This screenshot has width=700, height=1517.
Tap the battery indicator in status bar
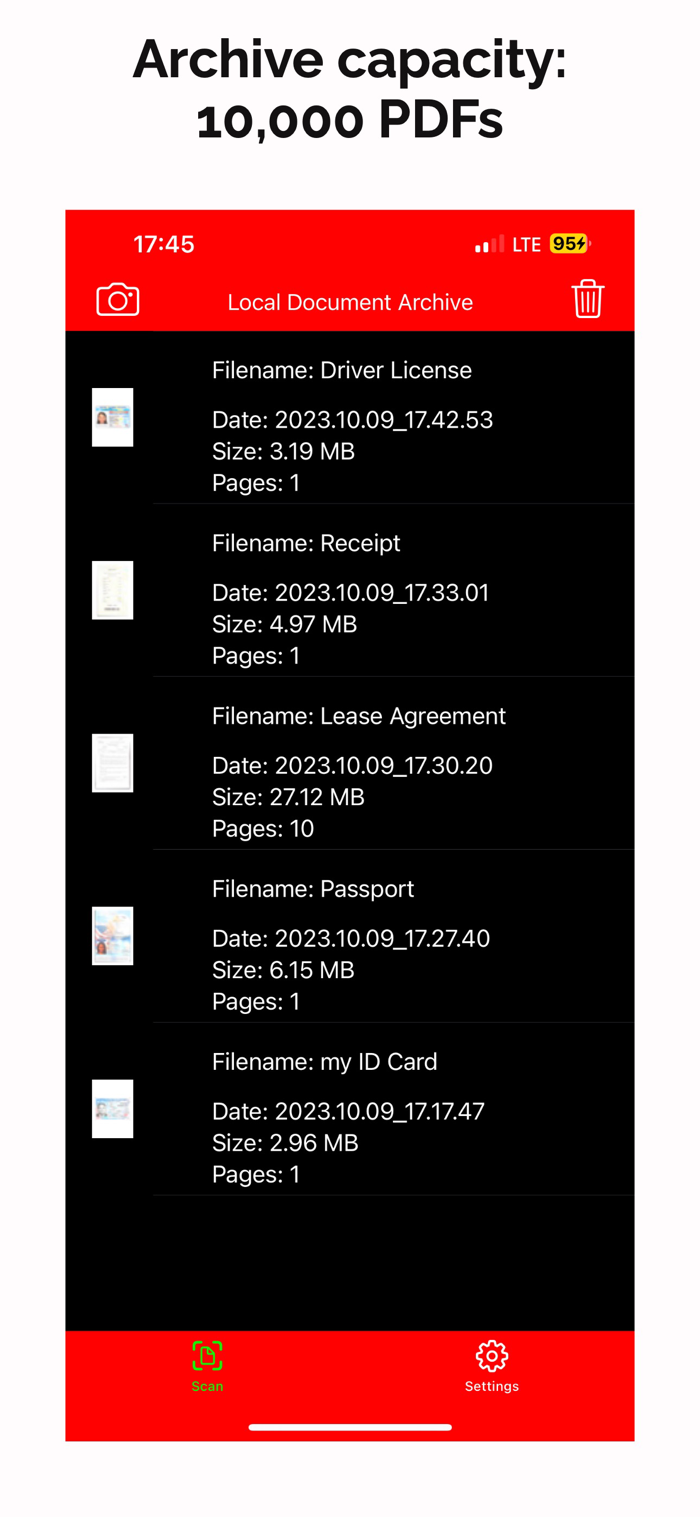coord(570,244)
